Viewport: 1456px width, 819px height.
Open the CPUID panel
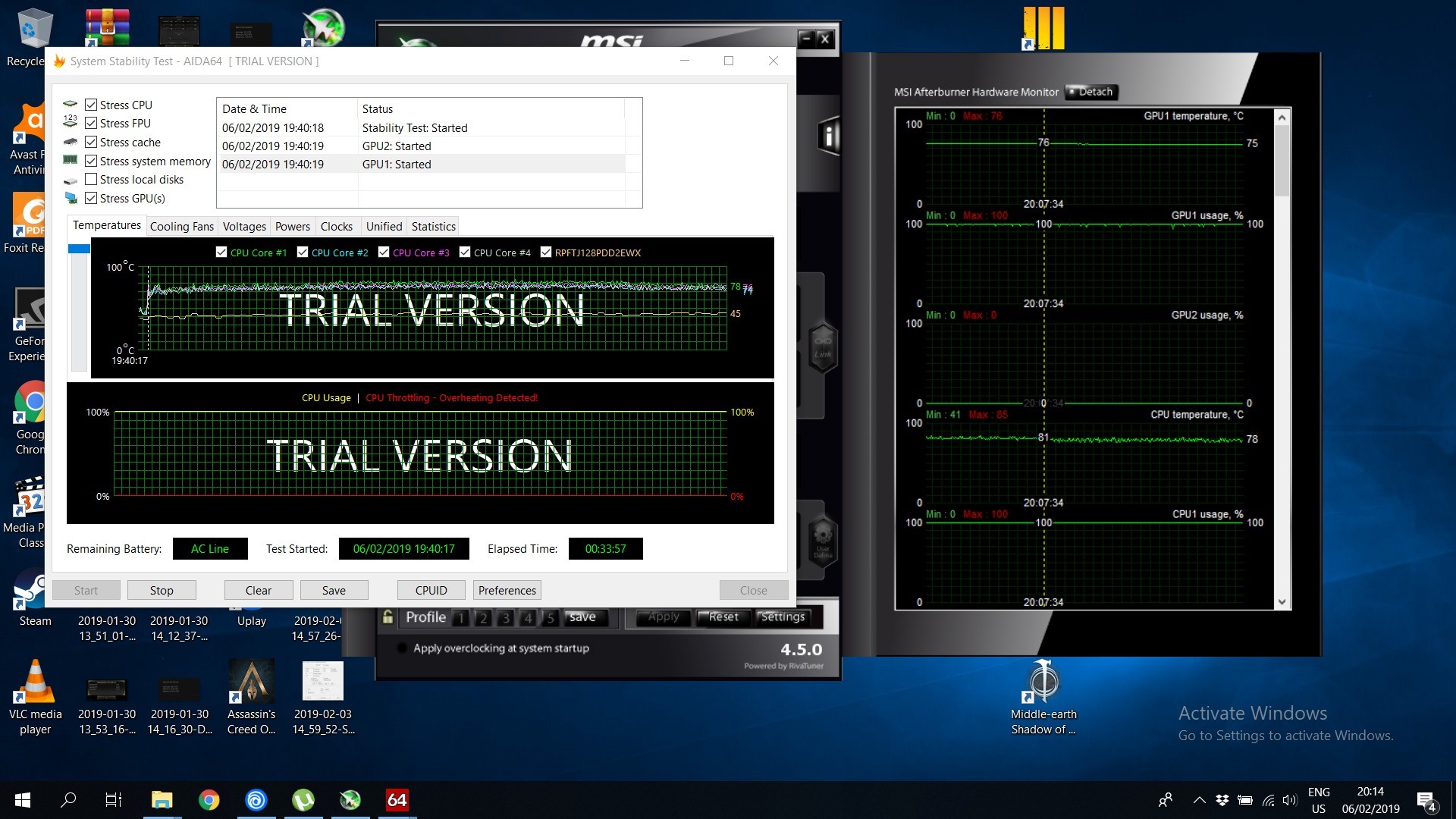(x=431, y=590)
